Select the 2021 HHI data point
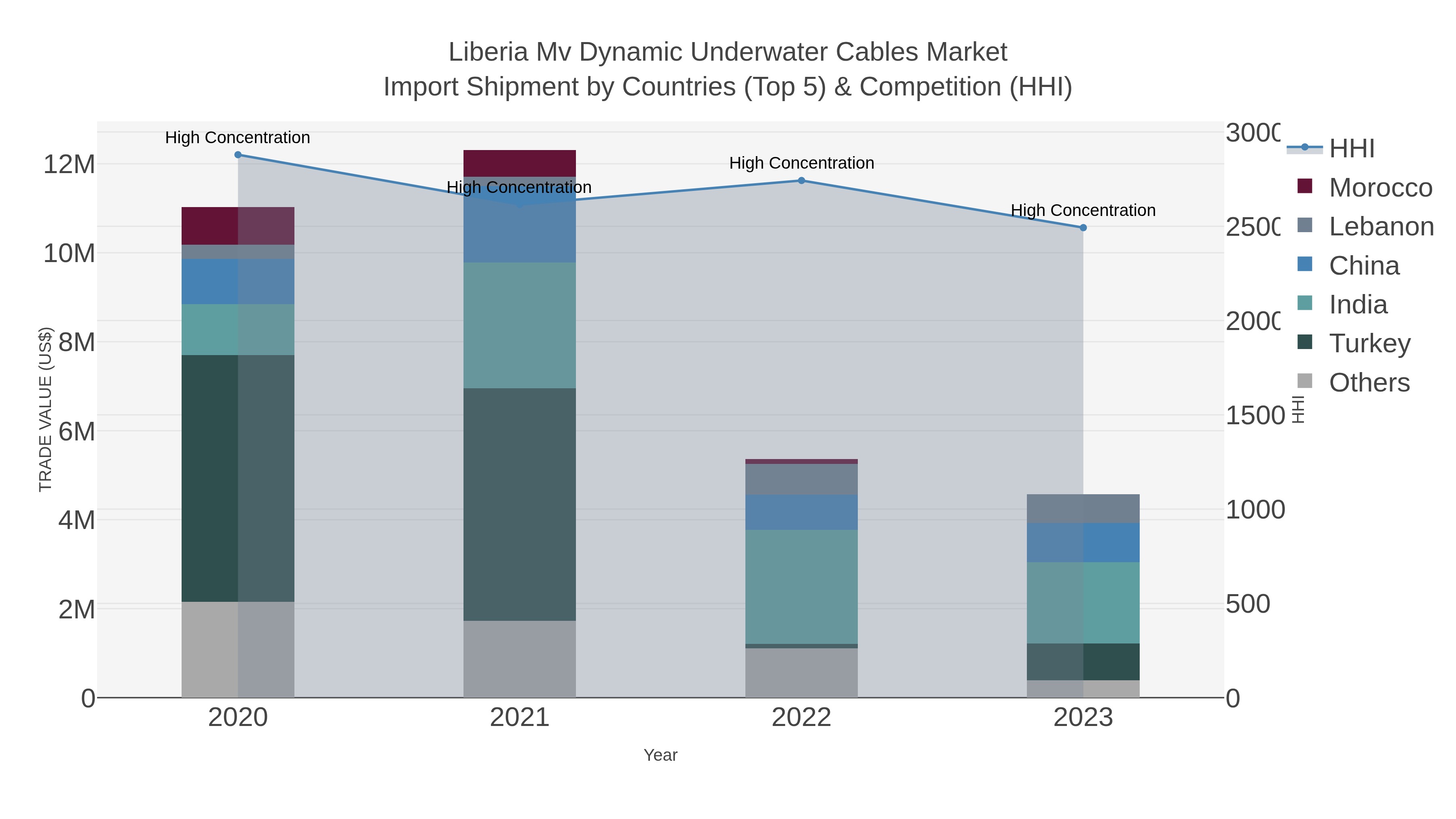1456x819 pixels. 520,204
